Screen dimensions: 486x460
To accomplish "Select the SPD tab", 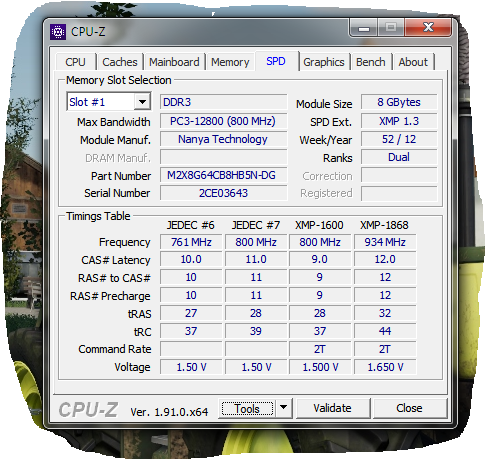I will pyautogui.click(x=276, y=61).
